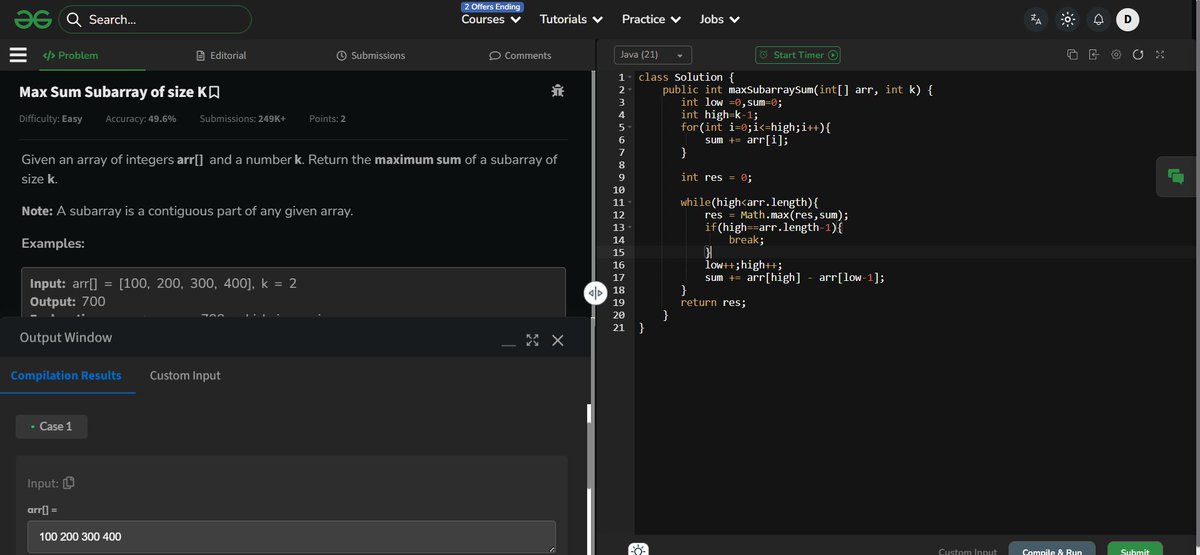1200x555 pixels.
Task: Submit the solution
Action: [x=1134, y=549]
